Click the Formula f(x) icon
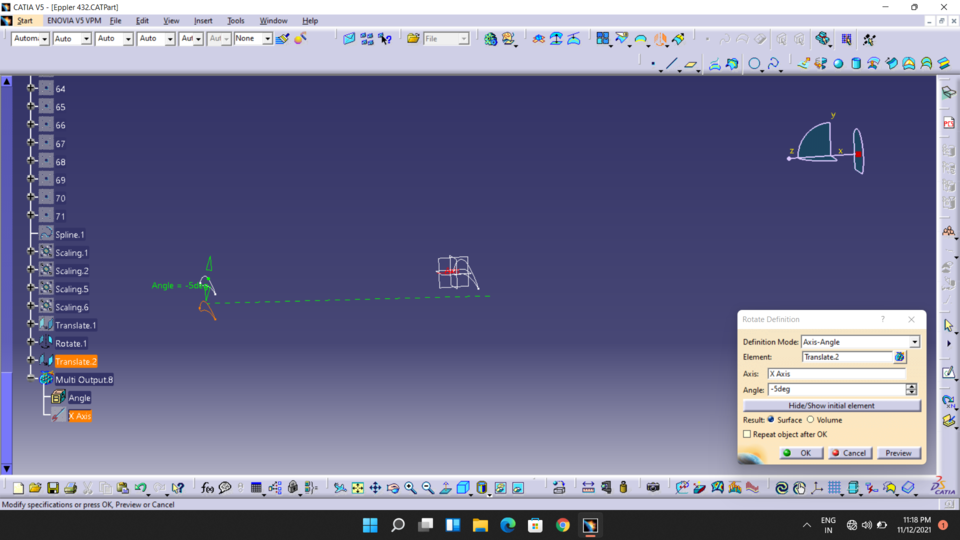Screen dimensions: 960x540 (x=207, y=488)
